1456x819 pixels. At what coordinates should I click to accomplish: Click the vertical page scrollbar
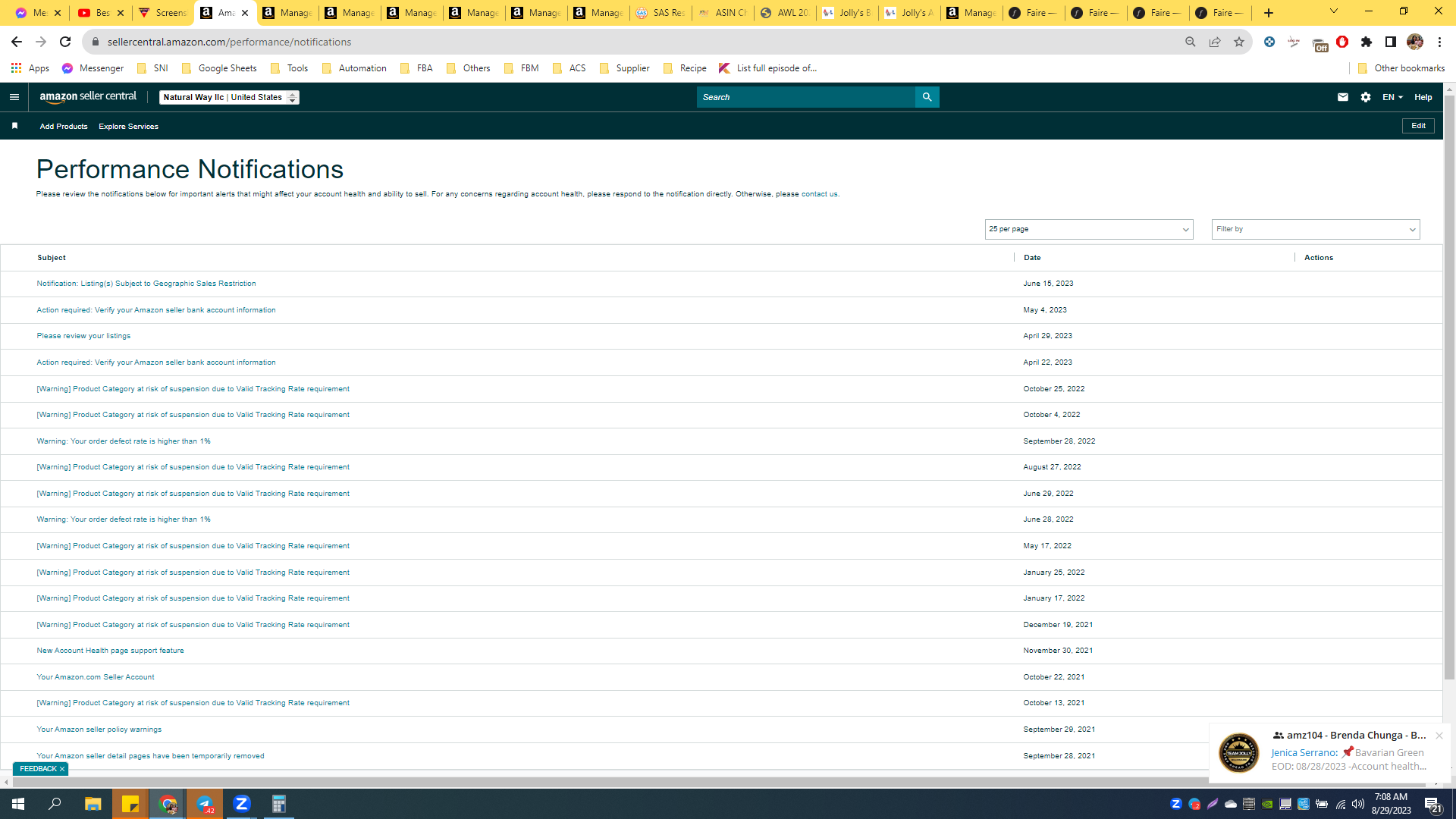point(1449,387)
